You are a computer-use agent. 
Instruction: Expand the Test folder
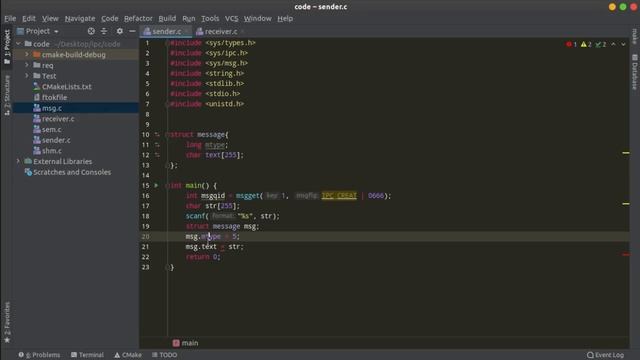pos(27,76)
